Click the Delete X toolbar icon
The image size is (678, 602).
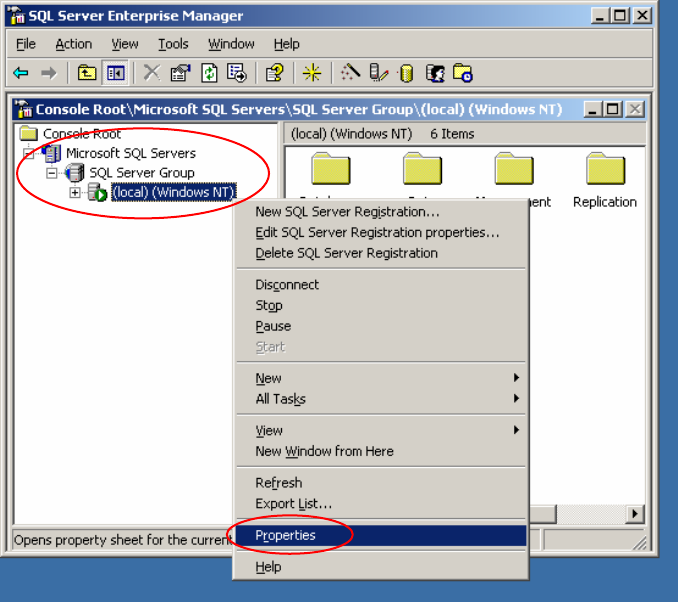coord(152,73)
